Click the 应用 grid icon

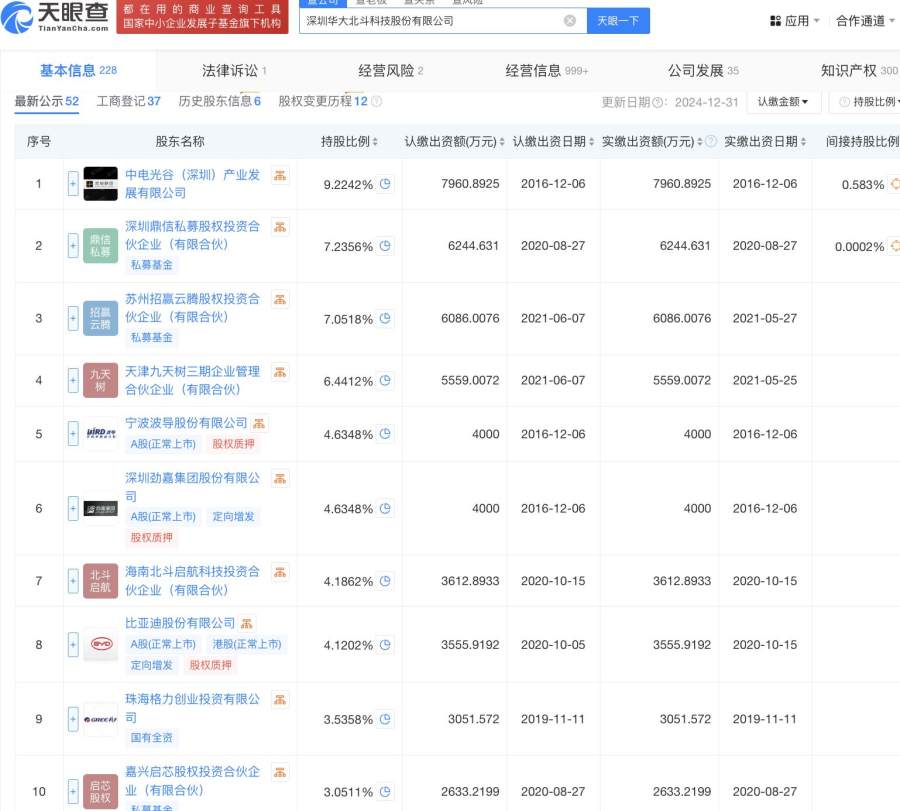click(x=776, y=21)
